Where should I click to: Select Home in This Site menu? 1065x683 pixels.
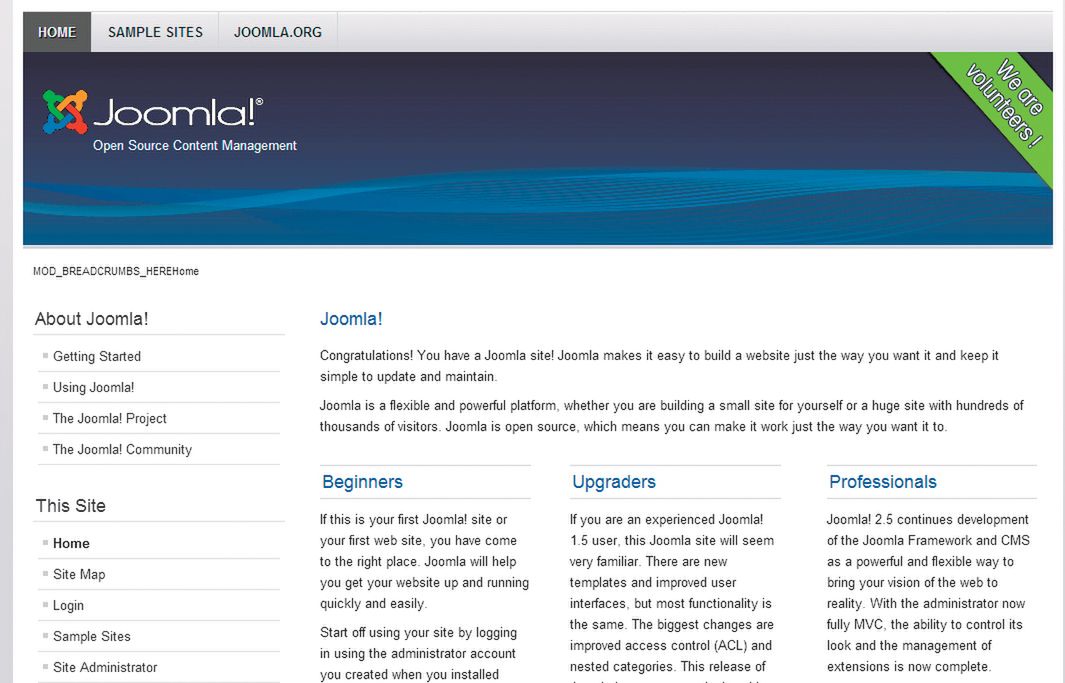[x=71, y=543]
